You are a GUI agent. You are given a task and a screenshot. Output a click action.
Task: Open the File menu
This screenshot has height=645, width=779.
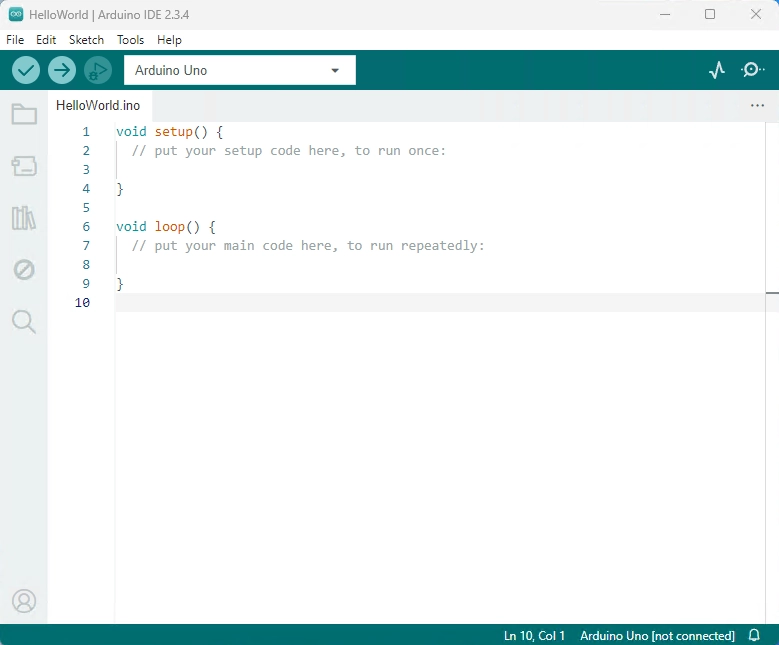click(x=15, y=40)
